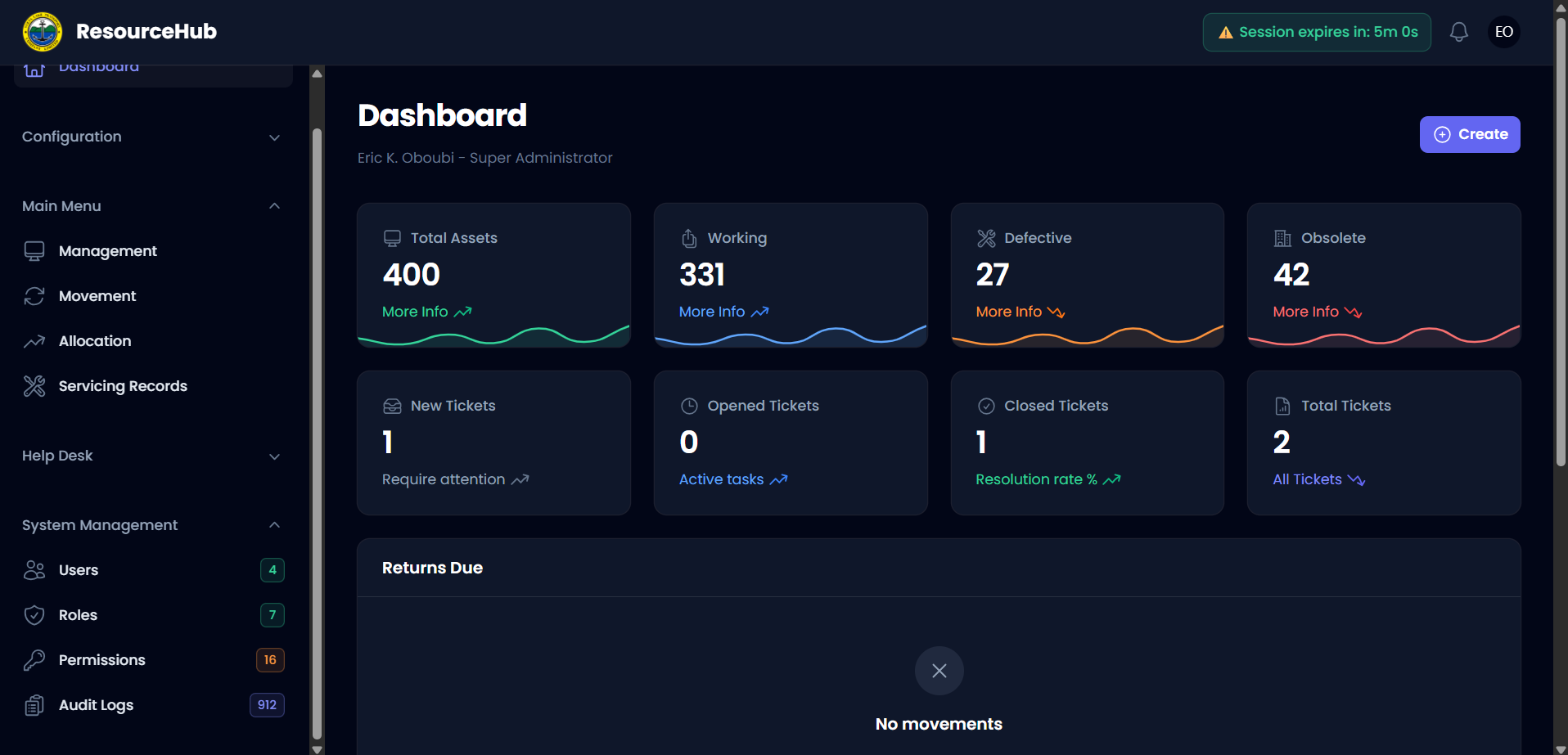This screenshot has width=1568, height=755.
Task: Click the ResourceHub logo emblem
Action: 43,32
